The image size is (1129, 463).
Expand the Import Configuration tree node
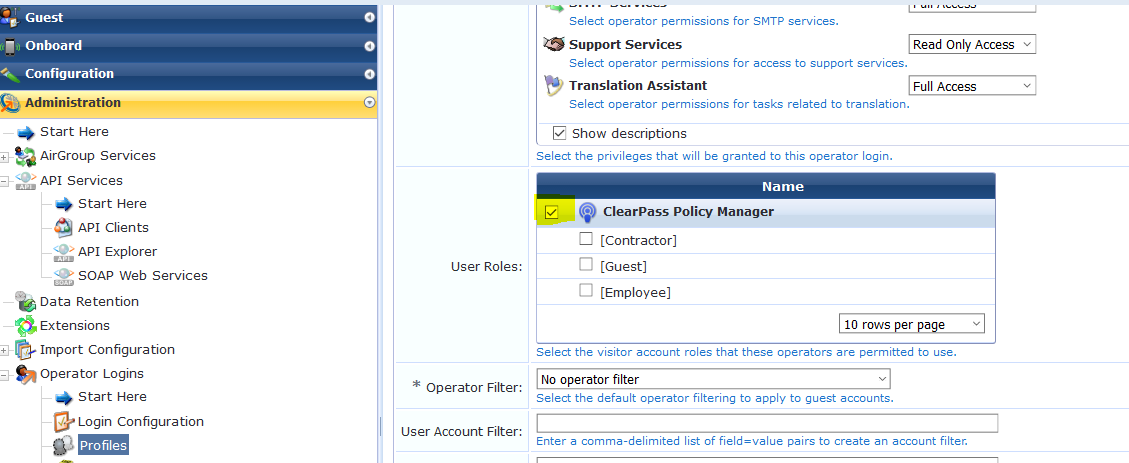(4, 351)
